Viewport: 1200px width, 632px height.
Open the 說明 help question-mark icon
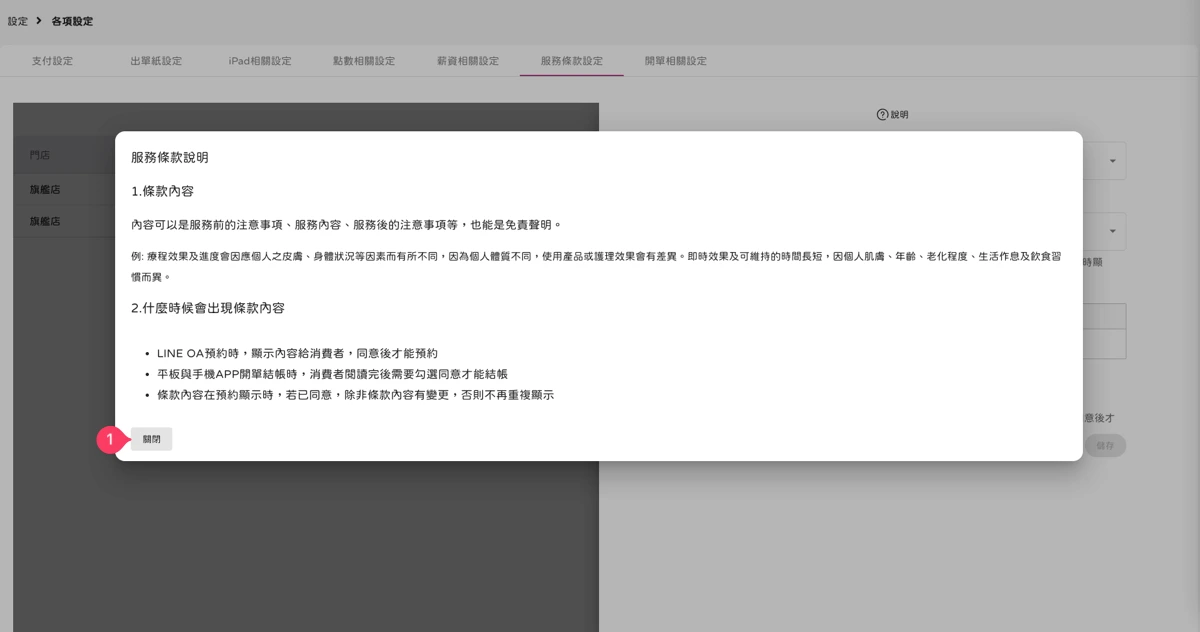click(882, 115)
